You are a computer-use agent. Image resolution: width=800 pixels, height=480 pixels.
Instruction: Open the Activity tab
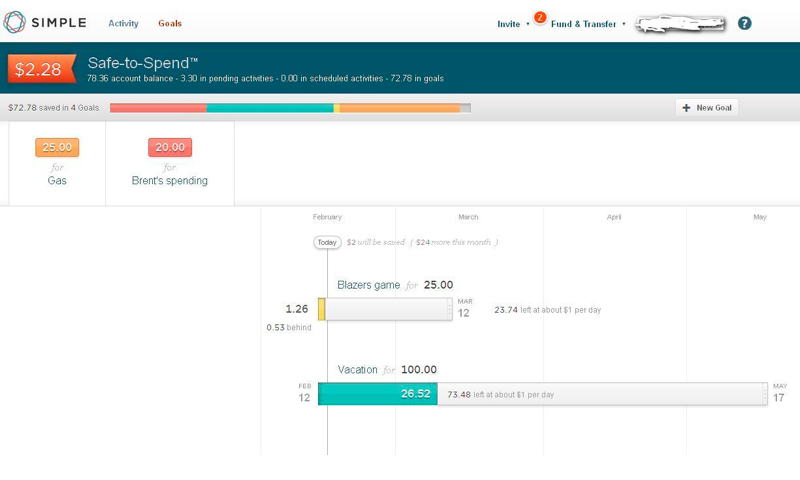tap(123, 23)
